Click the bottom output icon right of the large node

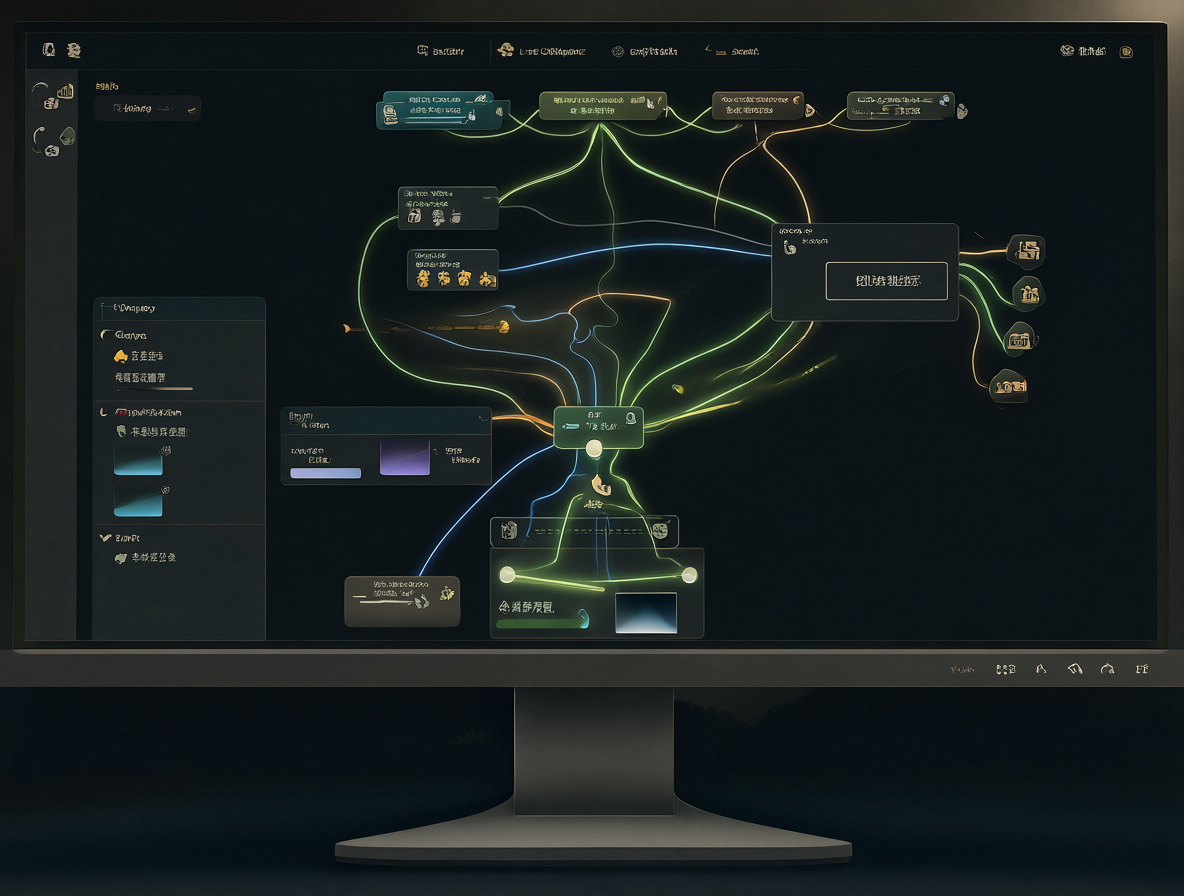tap(1009, 386)
